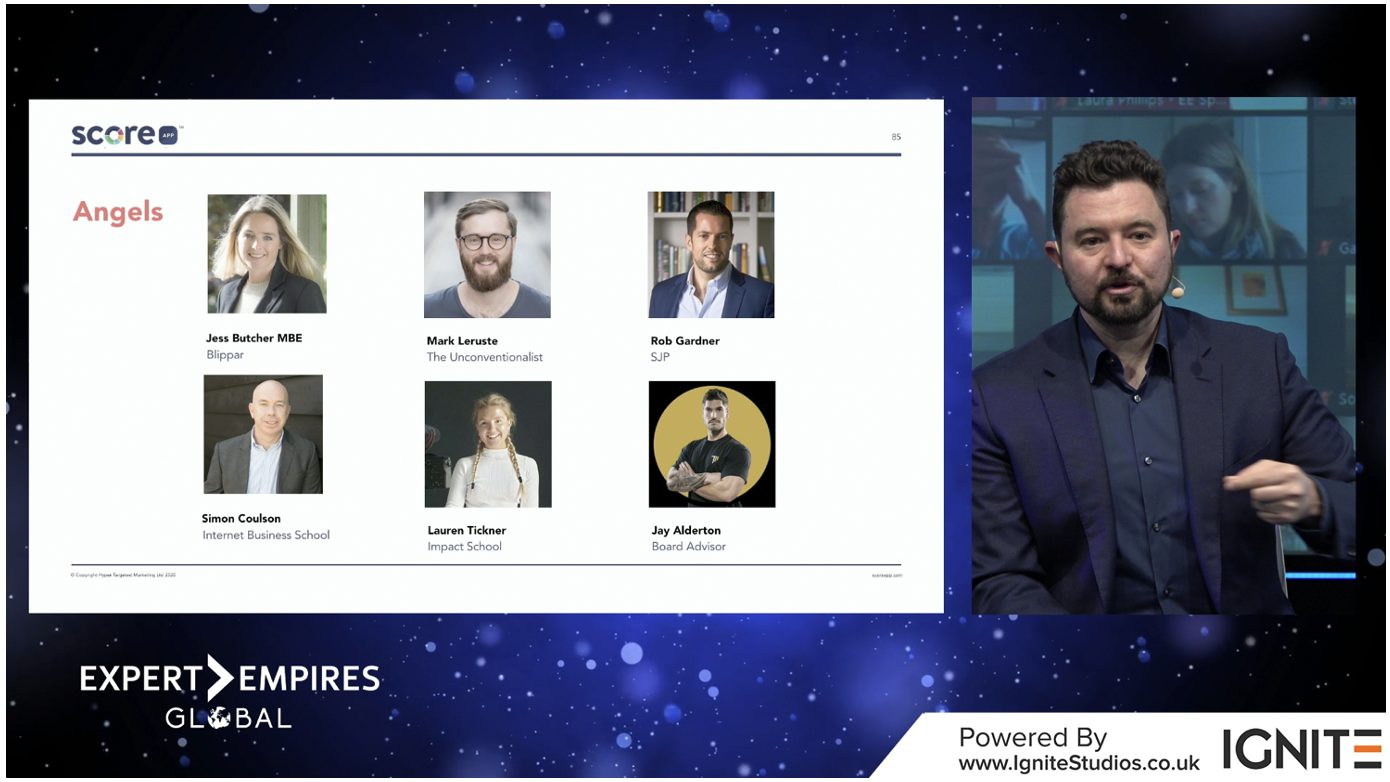Click the slide page number 85

click(x=896, y=137)
